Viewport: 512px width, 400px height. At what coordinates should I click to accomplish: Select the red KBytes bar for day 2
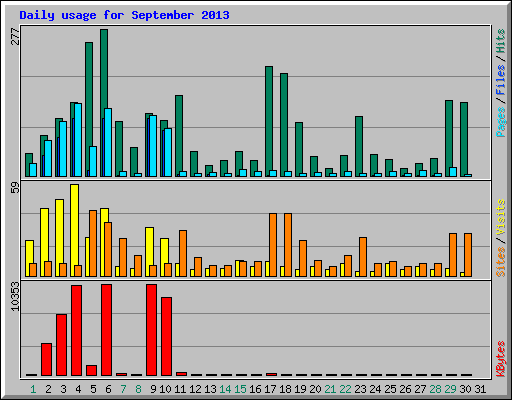[x=46, y=360]
